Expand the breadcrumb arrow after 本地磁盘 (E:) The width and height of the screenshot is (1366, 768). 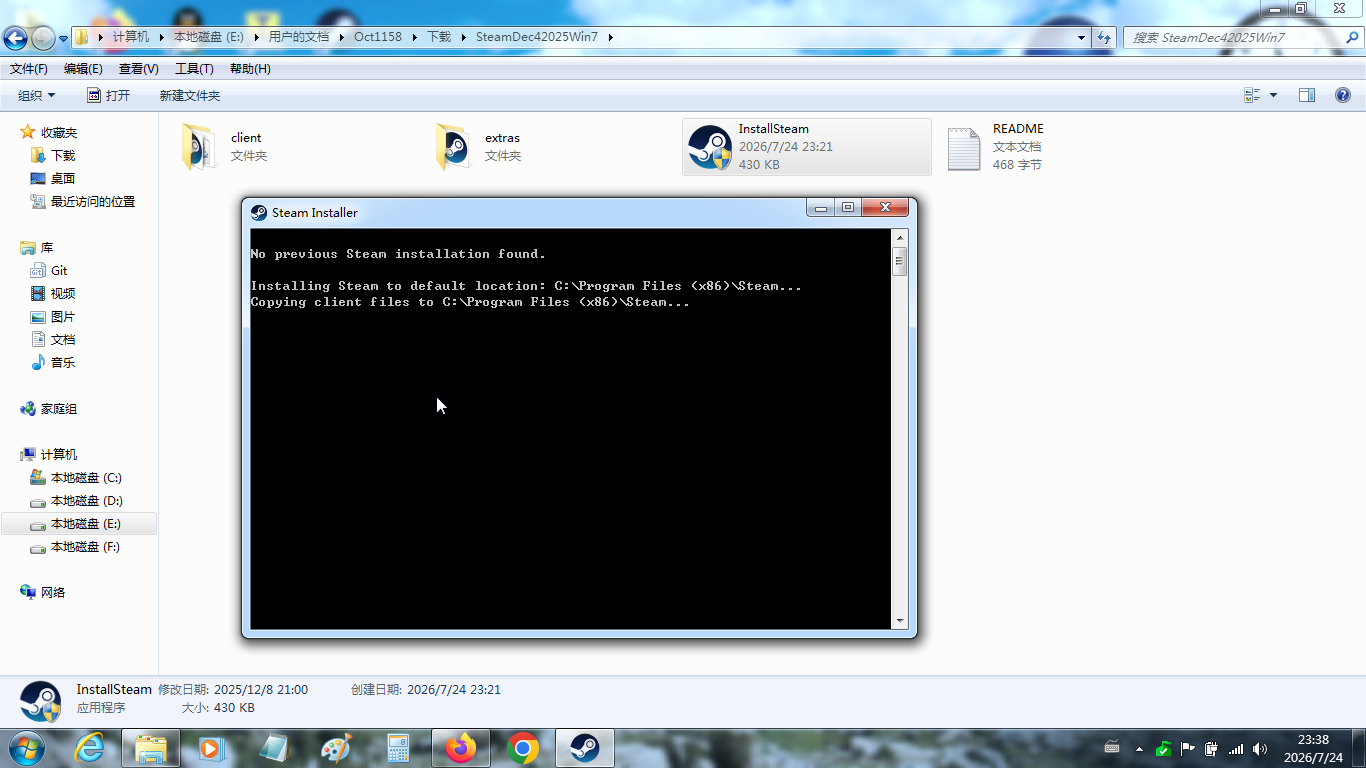255,37
